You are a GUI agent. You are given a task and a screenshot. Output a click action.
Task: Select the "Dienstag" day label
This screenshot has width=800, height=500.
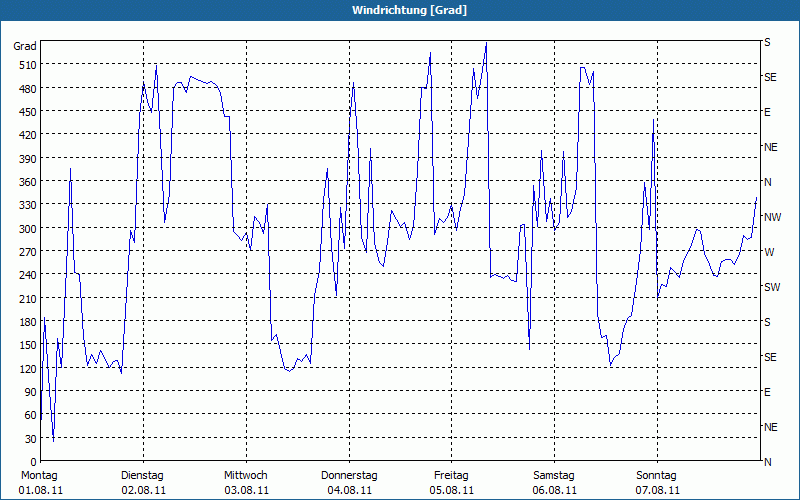pos(142,476)
